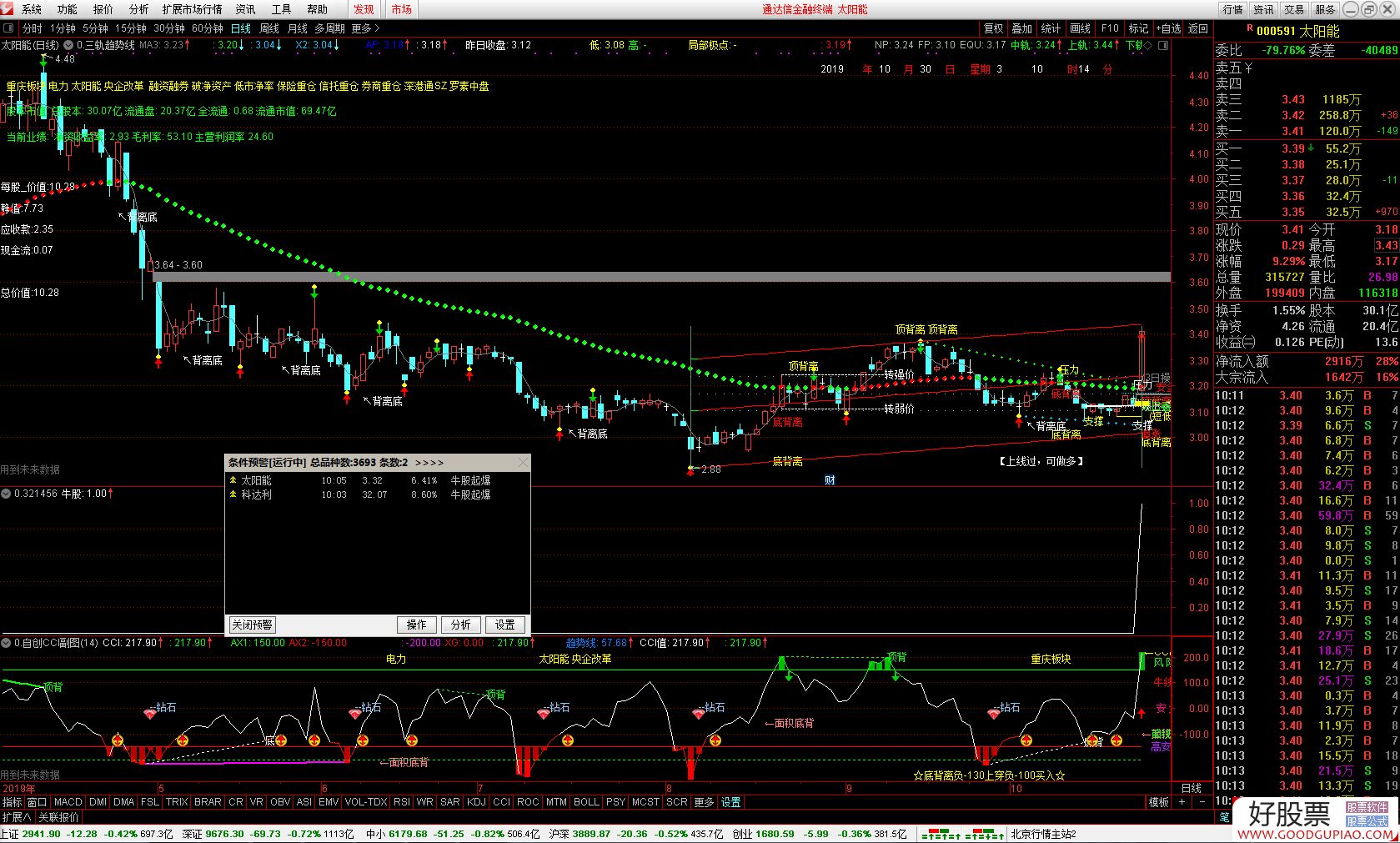Click the 行情 button in title bar

1233,9
